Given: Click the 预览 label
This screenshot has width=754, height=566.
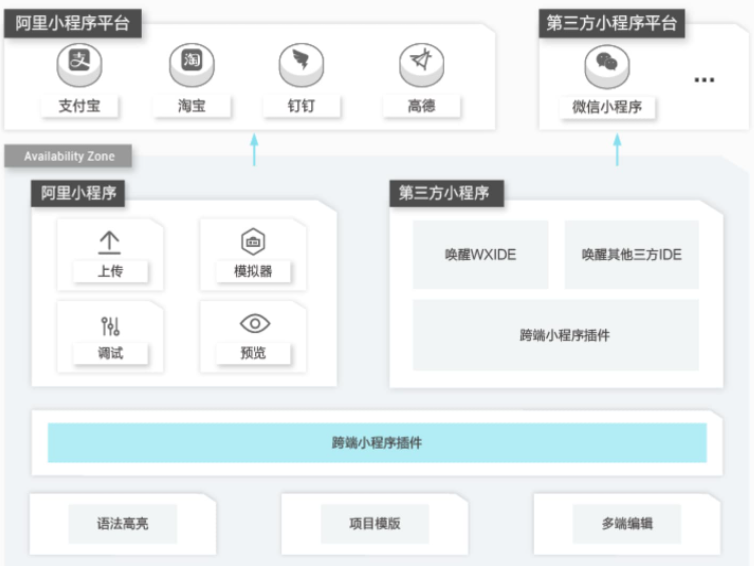Looking at the screenshot, I should [253, 353].
